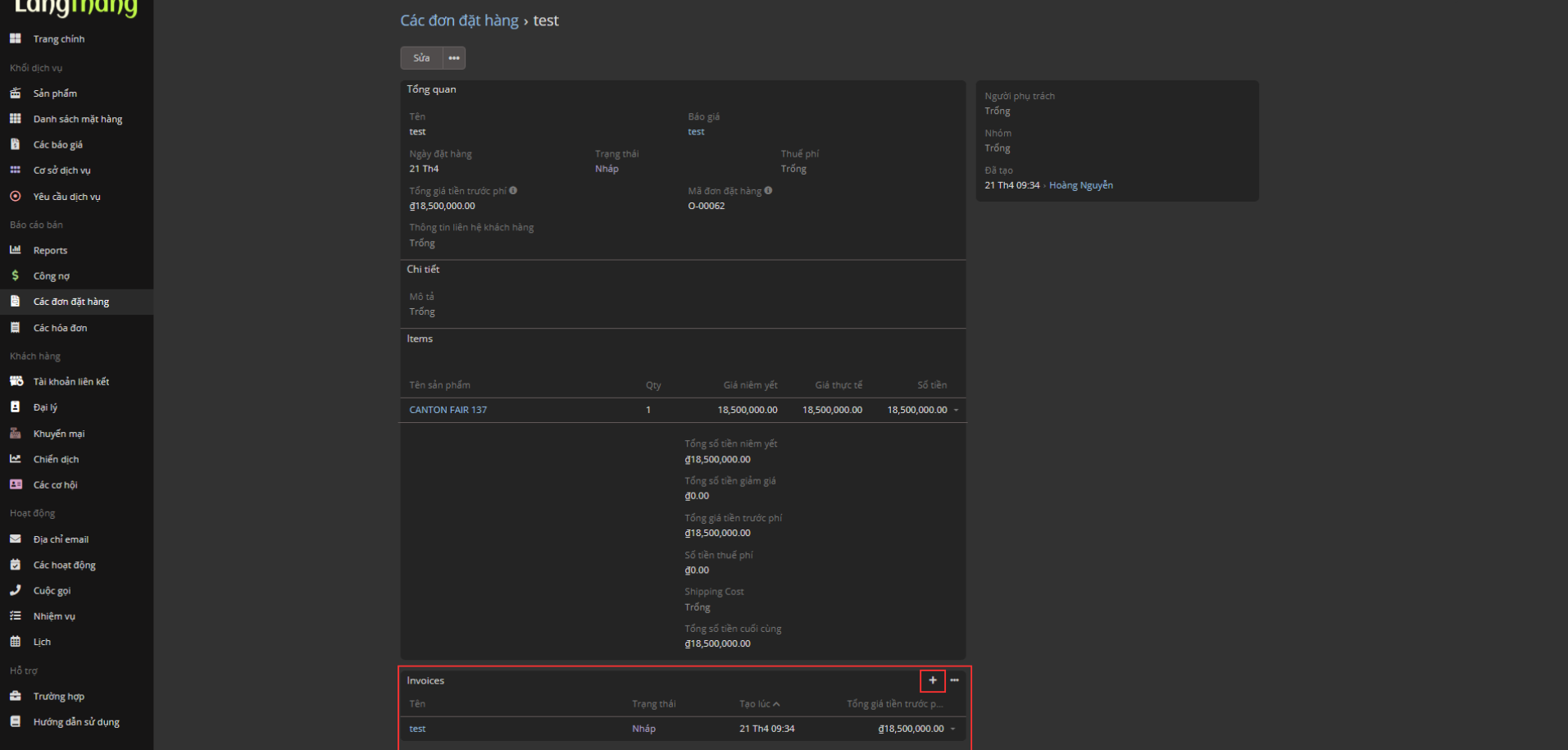Click the plus icon in Invoices panel
1568x750 pixels.
pos(932,680)
